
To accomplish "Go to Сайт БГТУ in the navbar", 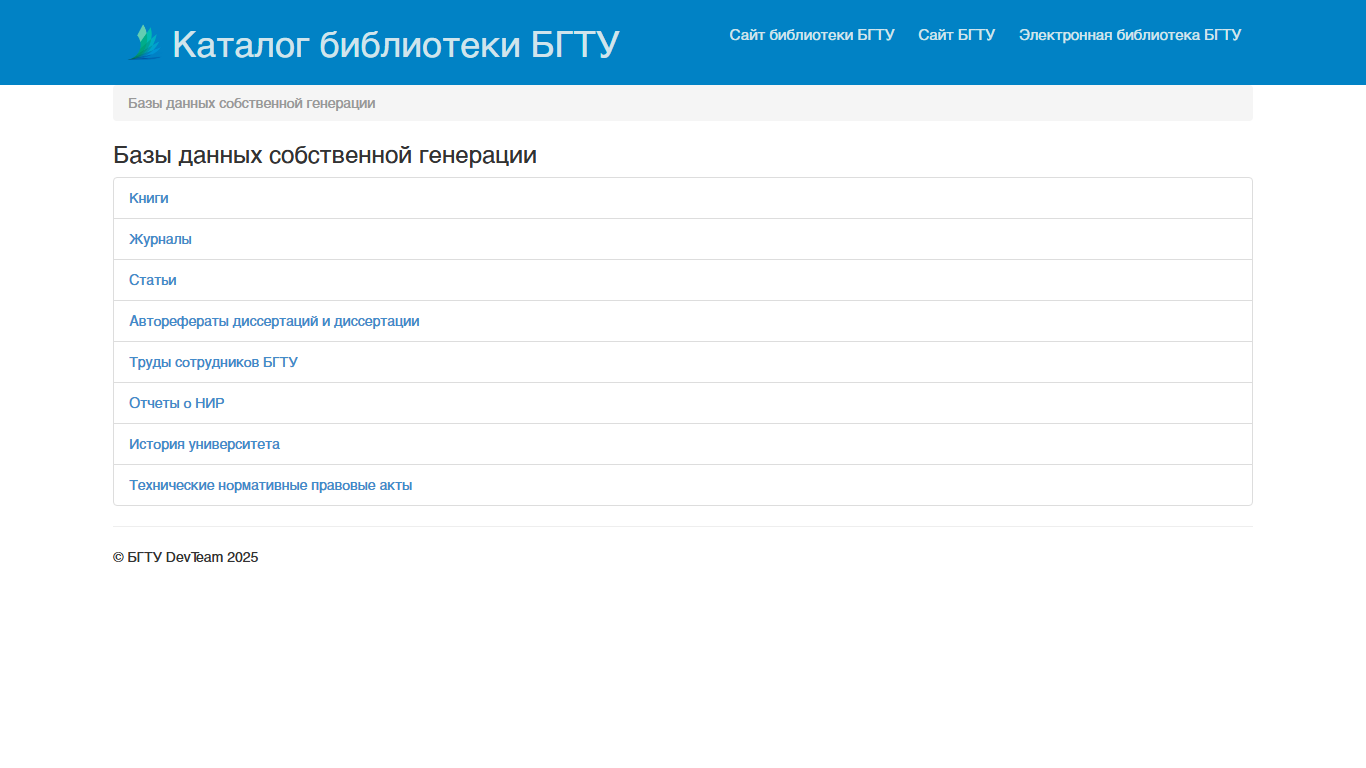I will click(957, 35).
